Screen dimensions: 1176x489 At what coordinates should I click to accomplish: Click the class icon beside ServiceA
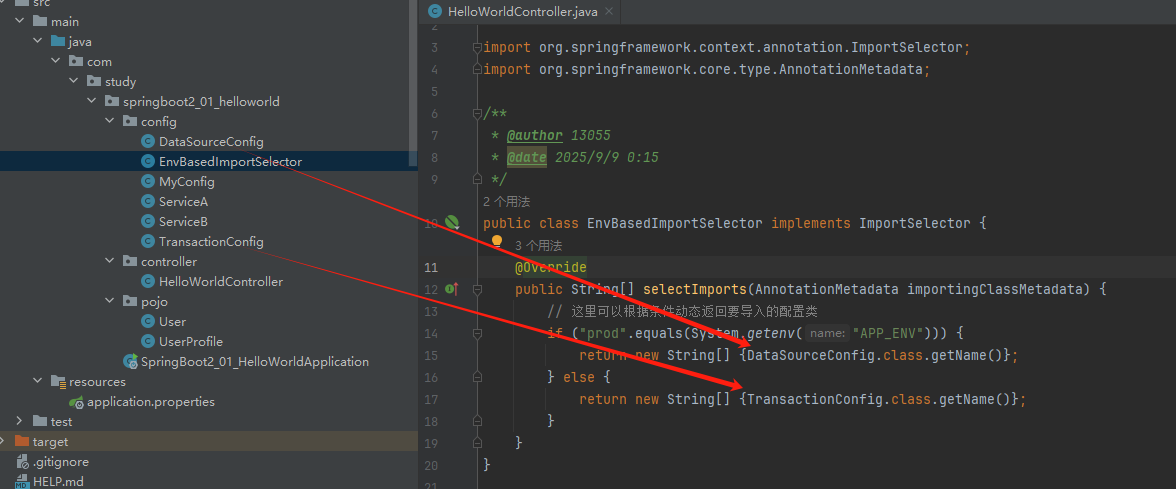pyautogui.click(x=148, y=201)
